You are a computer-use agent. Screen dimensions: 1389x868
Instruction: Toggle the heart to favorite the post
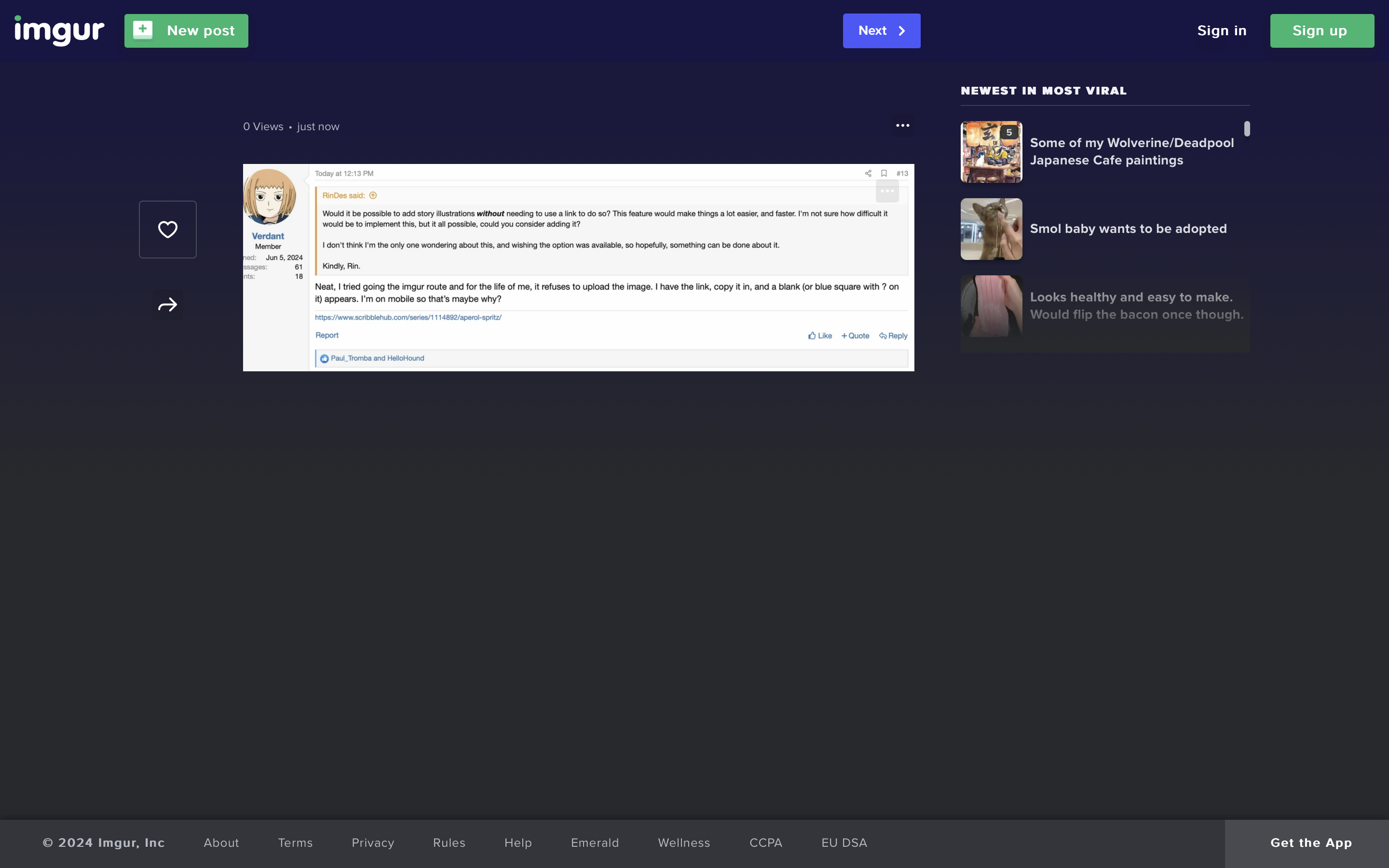167,229
